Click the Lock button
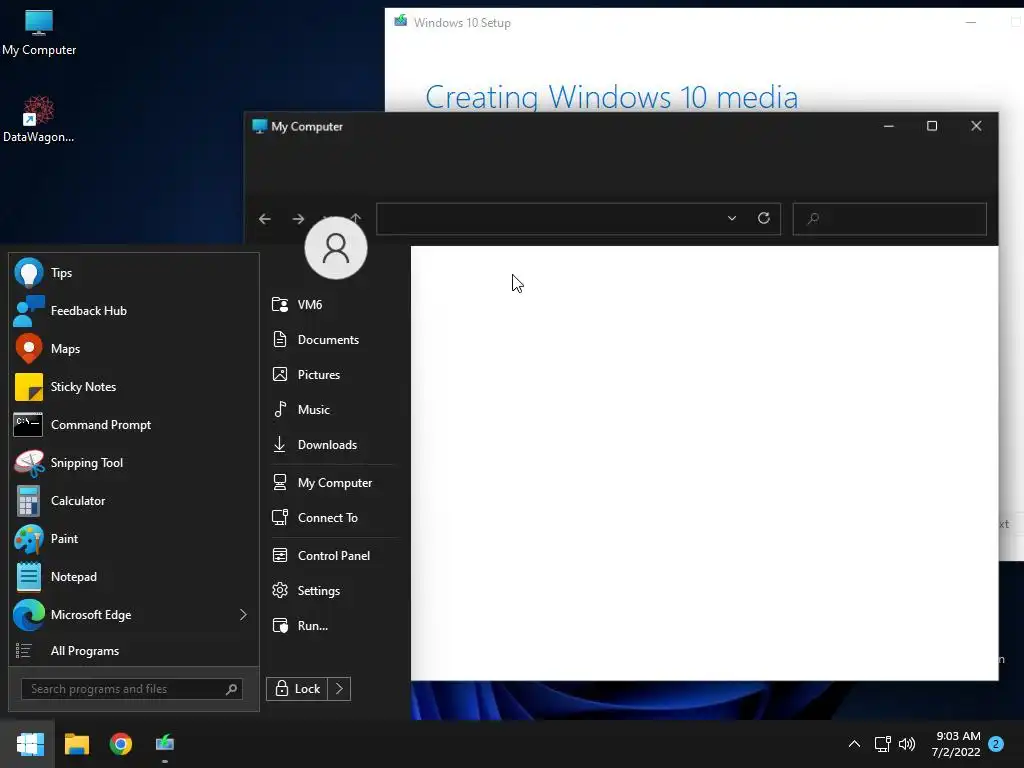The width and height of the screenshot is (1024, 768). tap(297, 689)
